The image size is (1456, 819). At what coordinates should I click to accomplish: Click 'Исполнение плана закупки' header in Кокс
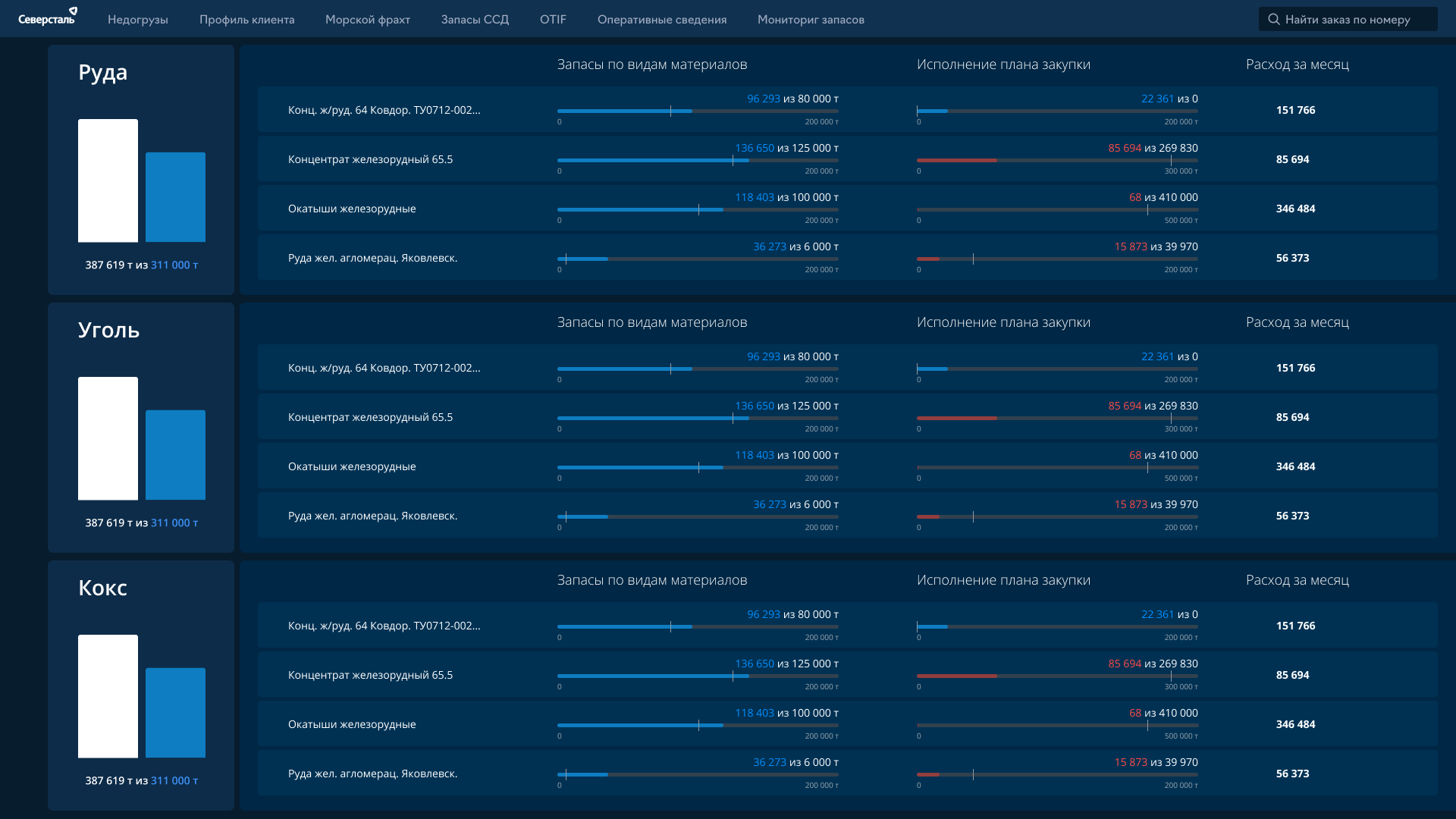1004,581
